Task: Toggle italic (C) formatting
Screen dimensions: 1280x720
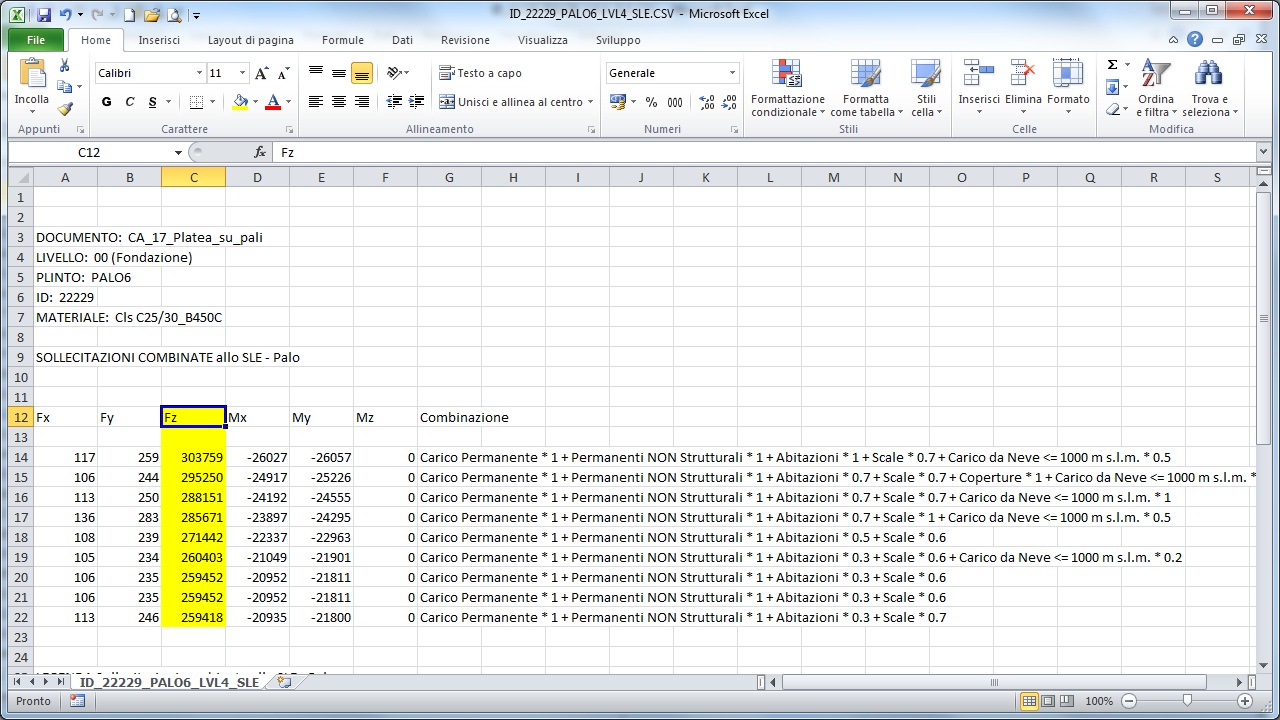Action: coord(130,102)
